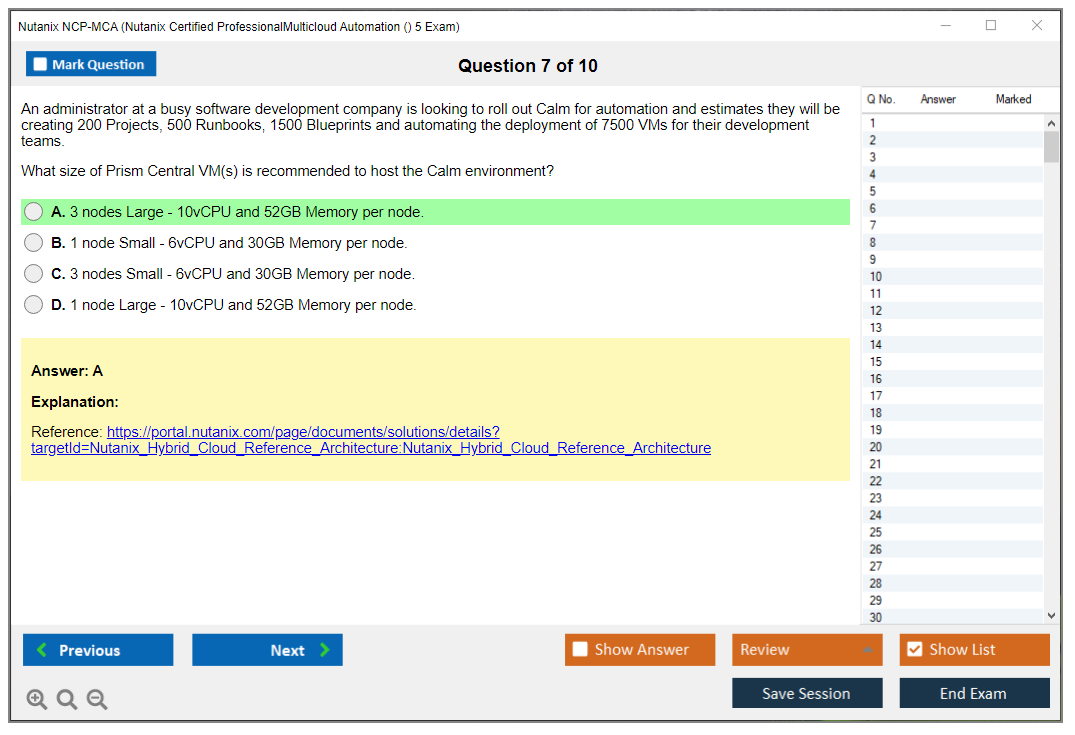The height and width of the screenshot is (735, 1075).
Task: Advance to the next question
Action: [x=267, y=650]
